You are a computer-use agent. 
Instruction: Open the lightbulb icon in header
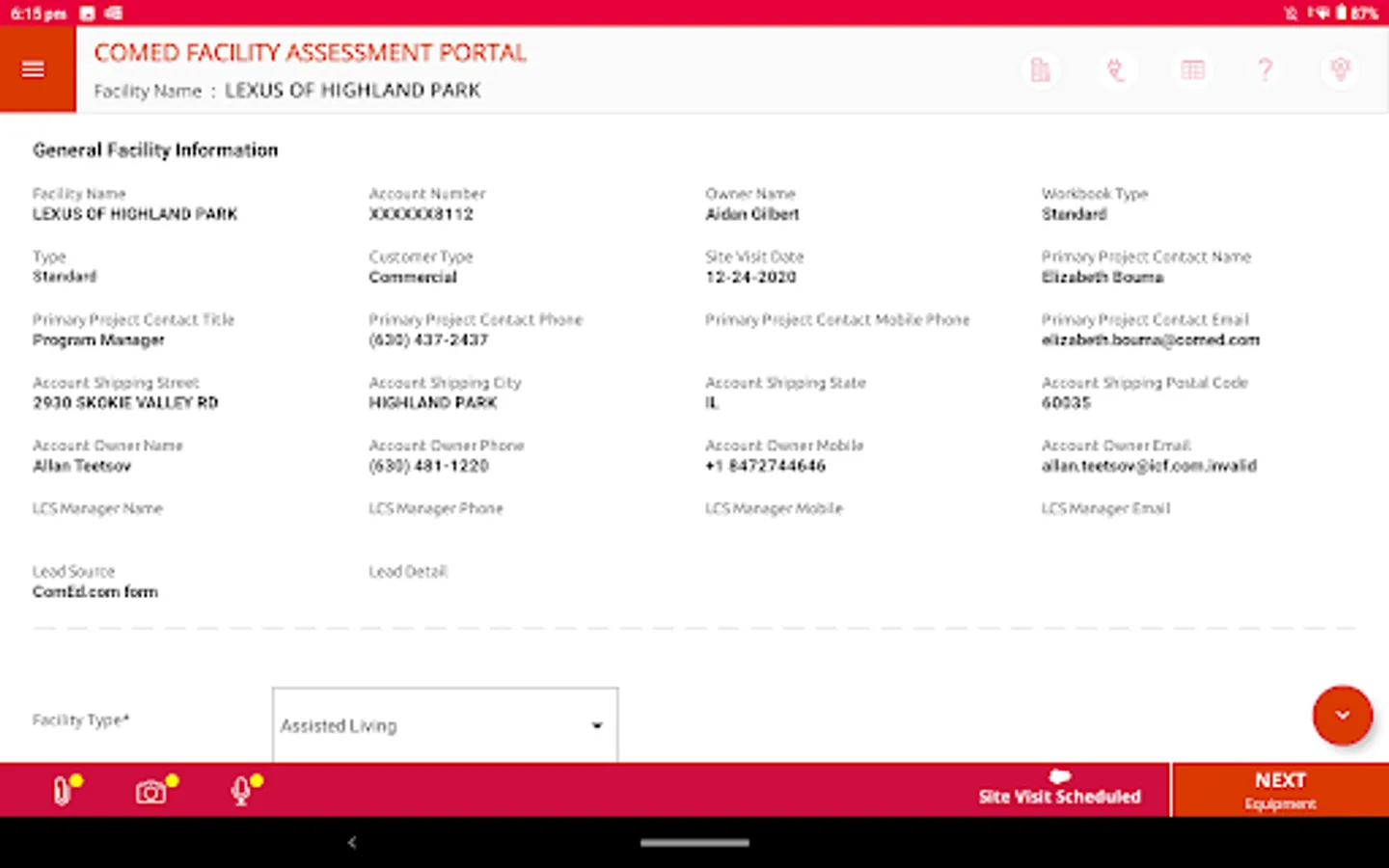pos(1340,69)
